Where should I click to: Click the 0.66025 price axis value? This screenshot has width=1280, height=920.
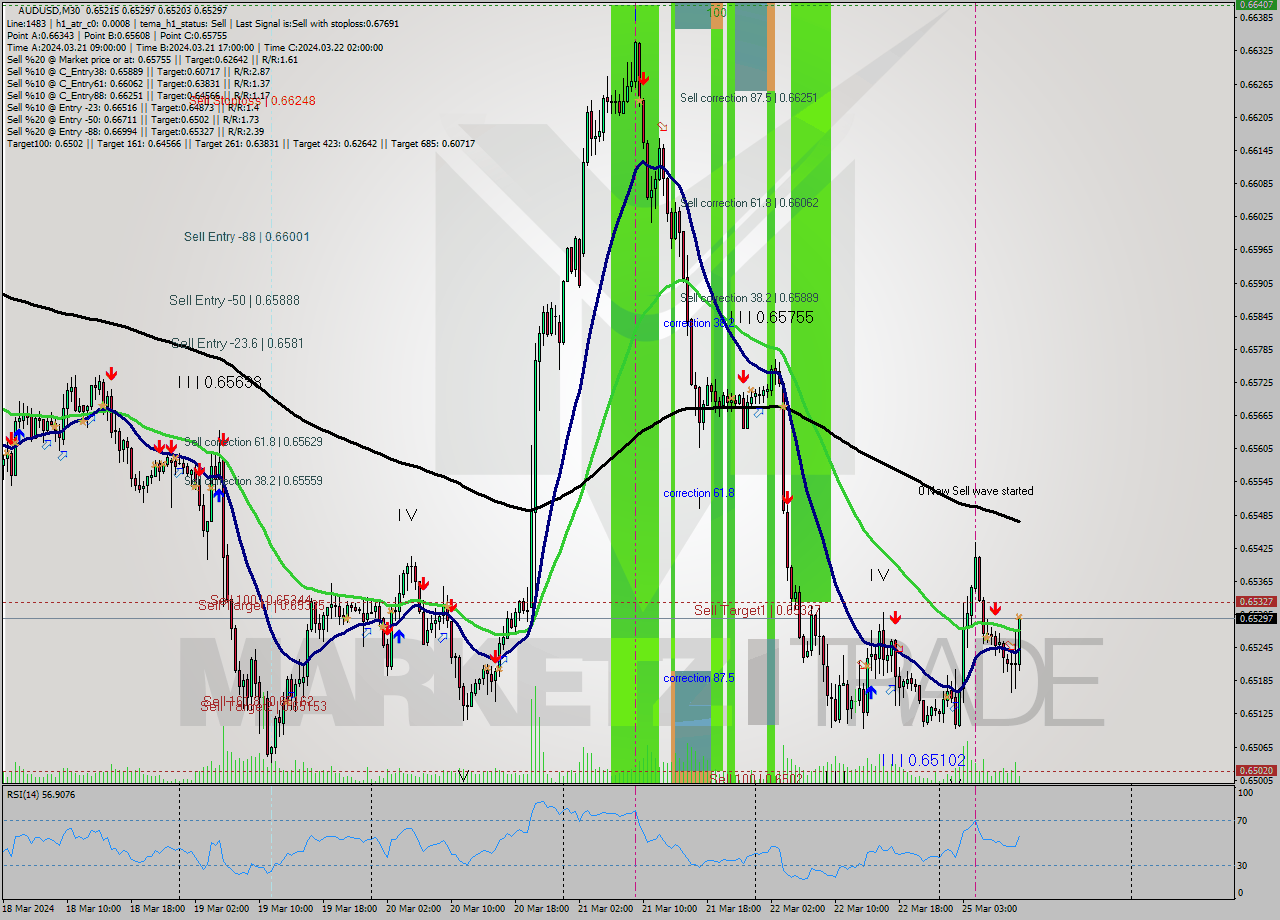pos(1255,216)
